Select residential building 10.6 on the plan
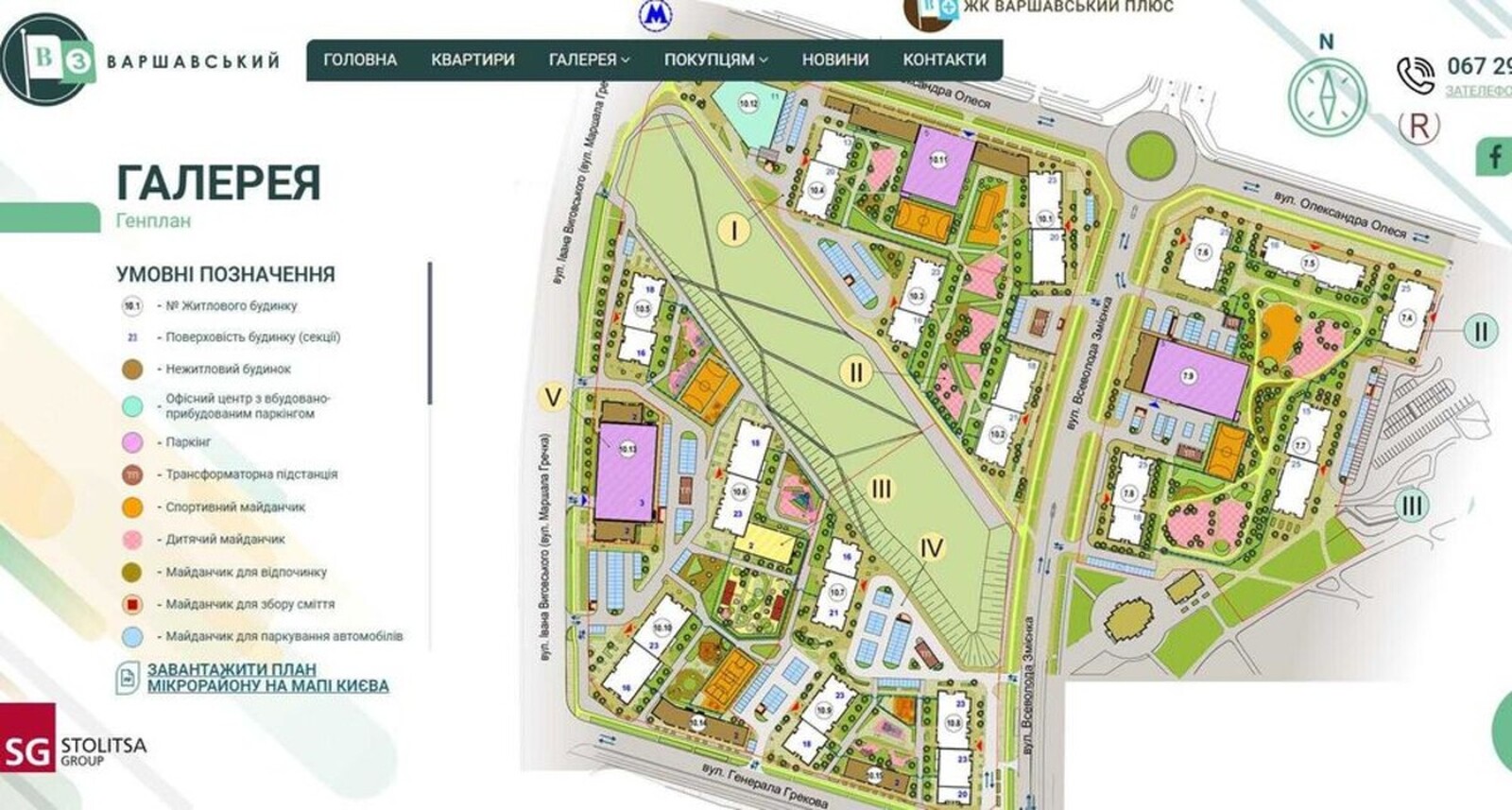The image size is (1512, 810). (x=739, y=492)
